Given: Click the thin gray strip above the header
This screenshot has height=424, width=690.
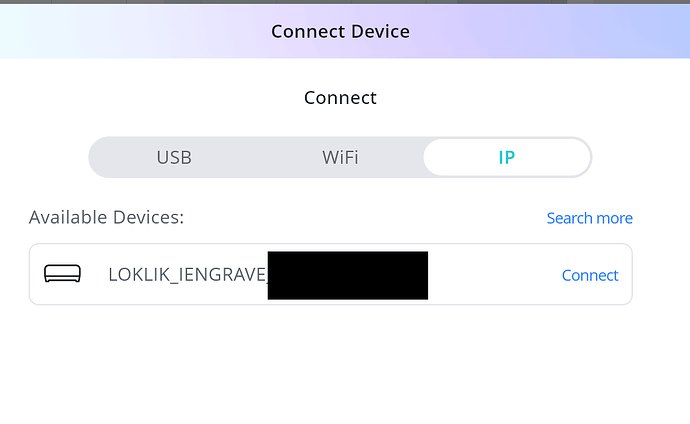Looking at the screenshot, I should [x=340, y=2].
